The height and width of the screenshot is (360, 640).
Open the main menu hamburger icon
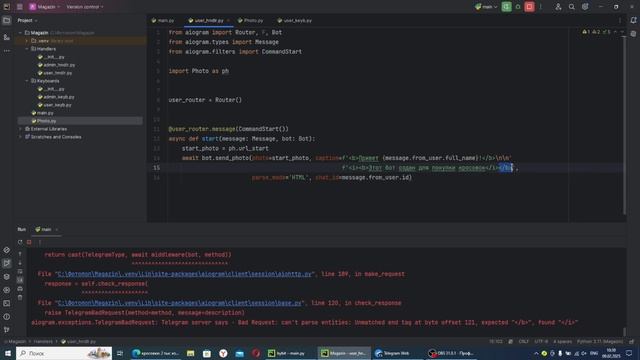click(x=20, y=7)
